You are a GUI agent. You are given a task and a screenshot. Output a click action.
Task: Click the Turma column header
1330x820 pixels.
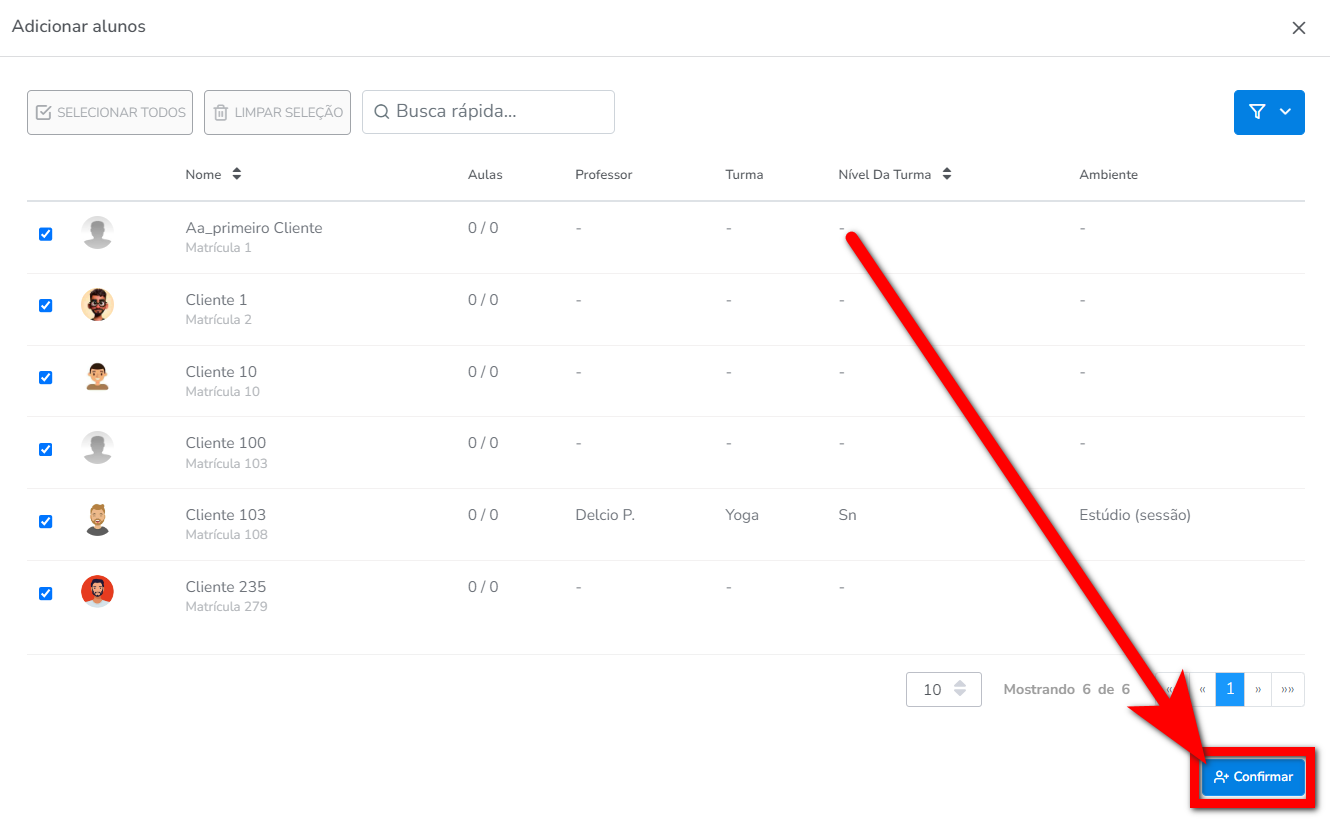(x=744, y=174)
